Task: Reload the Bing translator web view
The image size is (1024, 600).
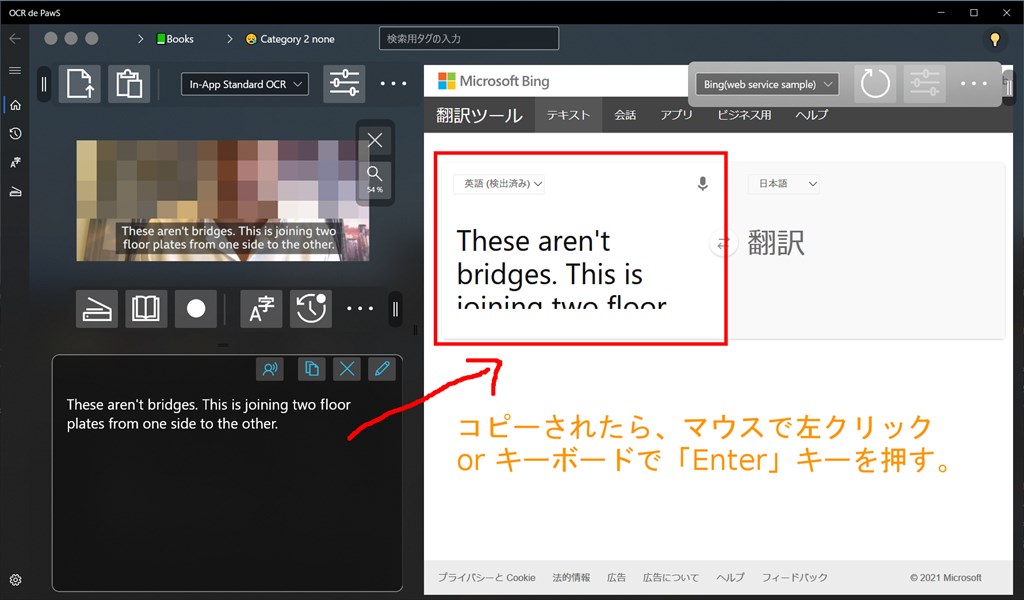Action: [875, 84]
